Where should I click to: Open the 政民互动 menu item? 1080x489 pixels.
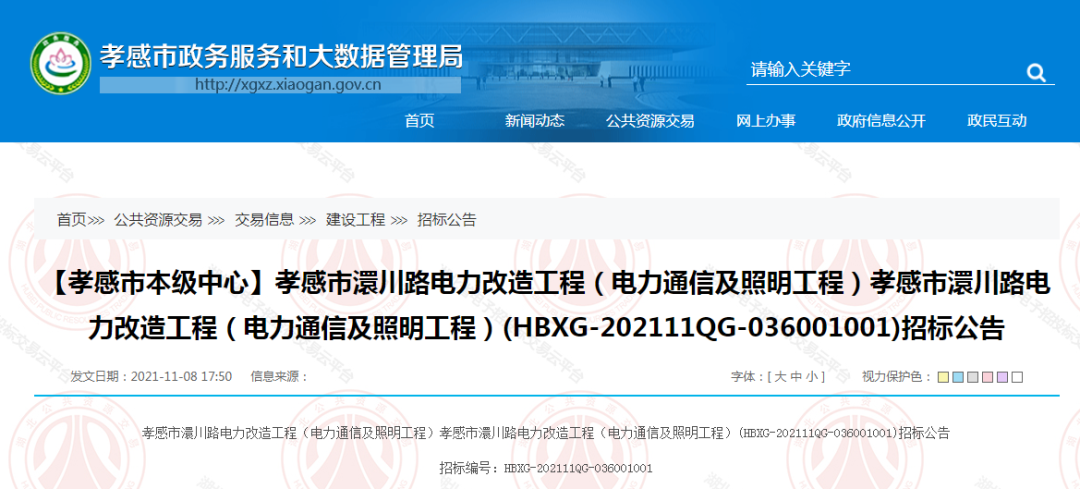[x=997, y=121]
